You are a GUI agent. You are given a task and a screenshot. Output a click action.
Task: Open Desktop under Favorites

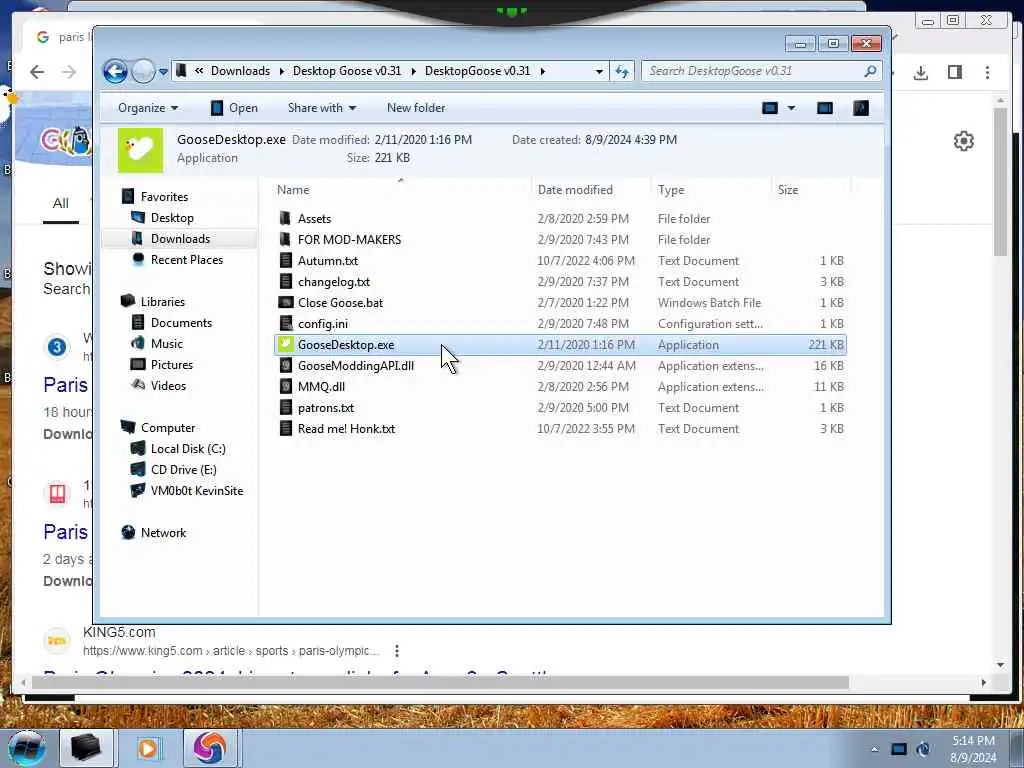(x=172, y=217)
